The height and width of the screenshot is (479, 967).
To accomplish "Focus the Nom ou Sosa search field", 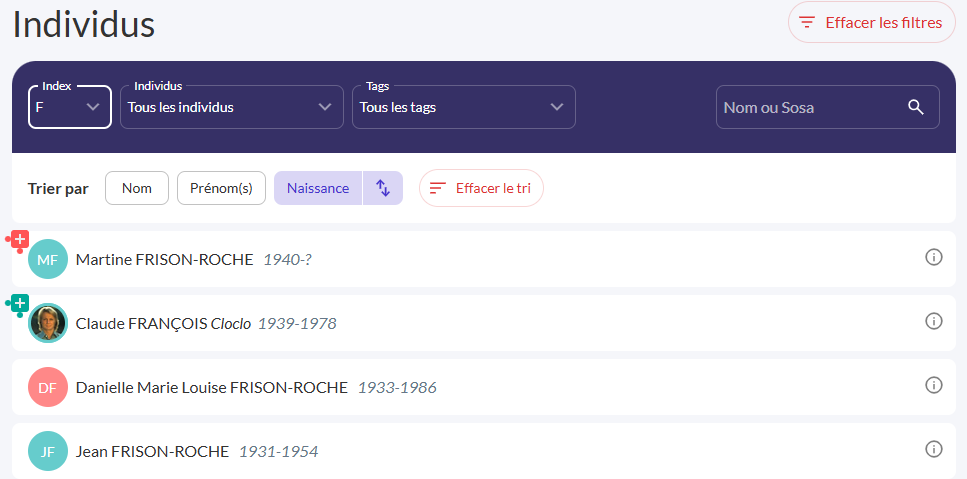I will pyautogui.click(x=810, y=107).
